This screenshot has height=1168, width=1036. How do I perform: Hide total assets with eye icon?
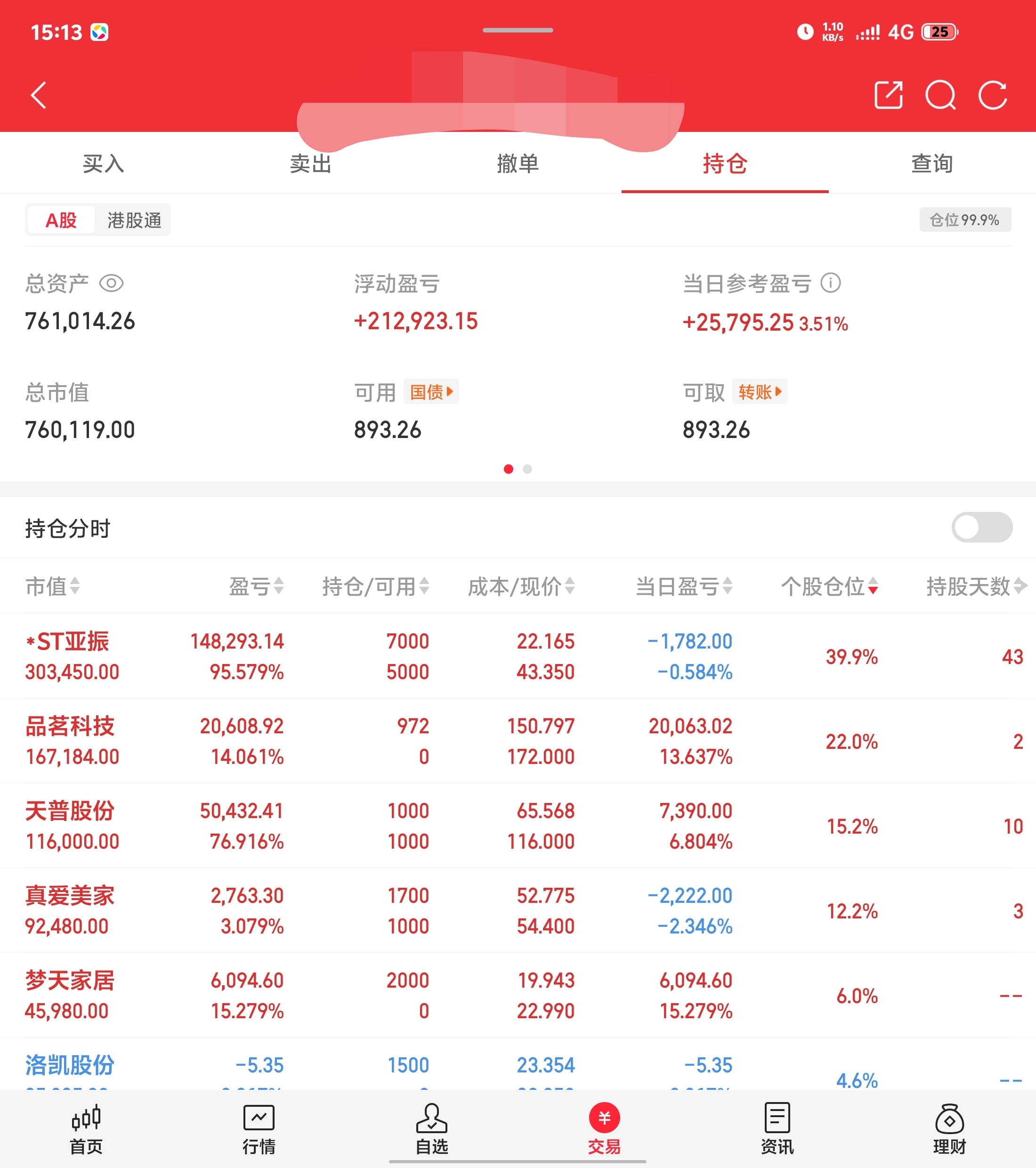click(x=112, y=284)
